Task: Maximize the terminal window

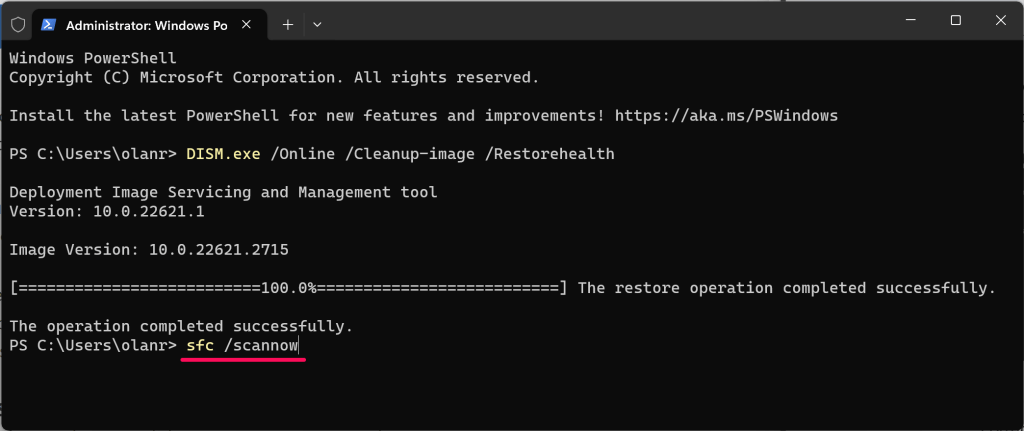Action: point(956,21)
